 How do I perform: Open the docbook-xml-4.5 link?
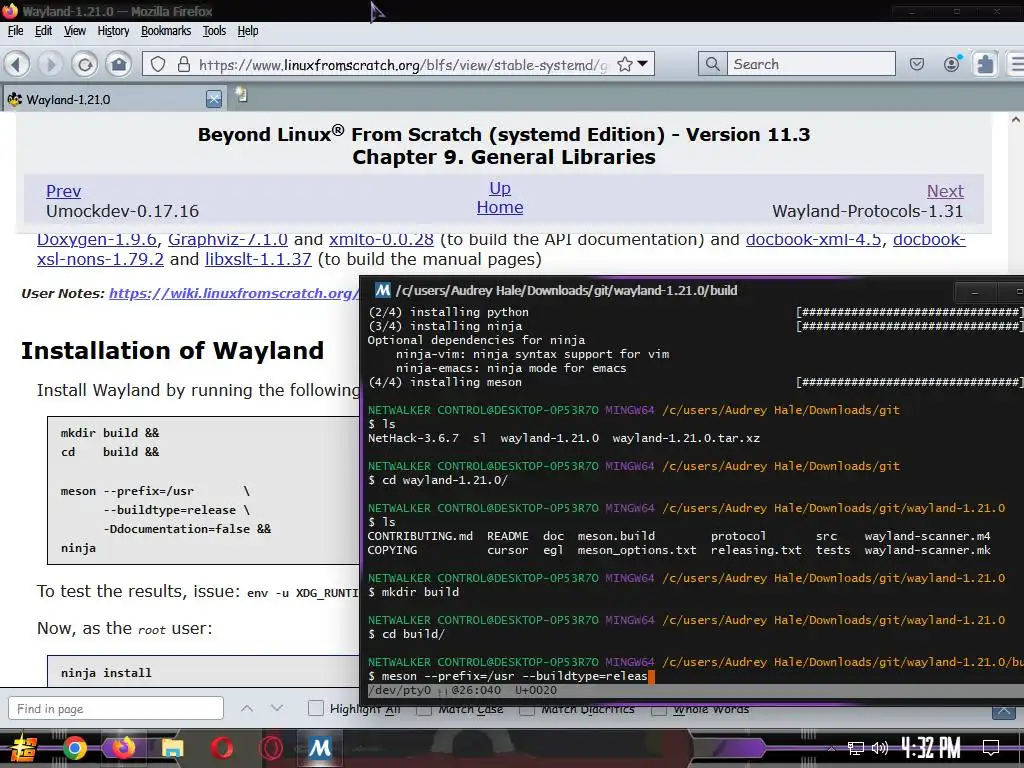814,240
